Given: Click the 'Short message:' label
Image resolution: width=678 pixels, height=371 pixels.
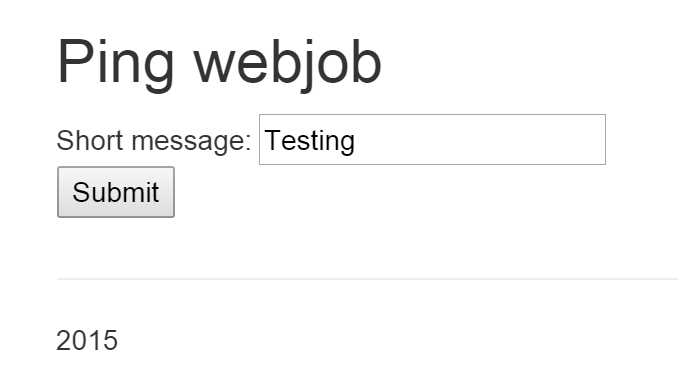Looking at the screenshot, I should coord(154,141).
